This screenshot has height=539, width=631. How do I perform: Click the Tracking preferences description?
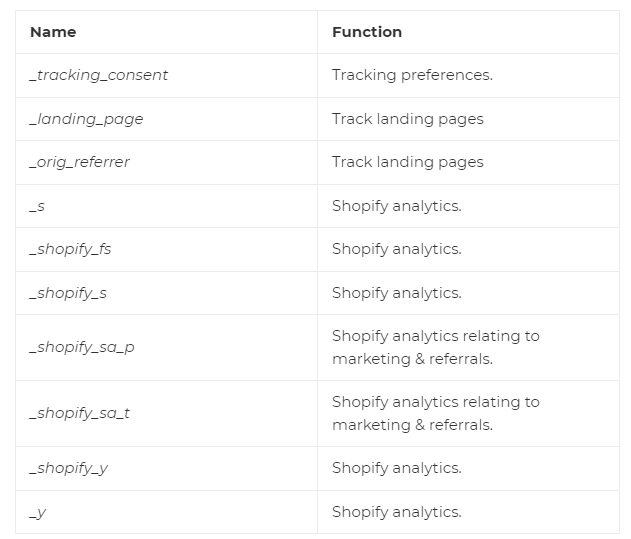(412, 75)
